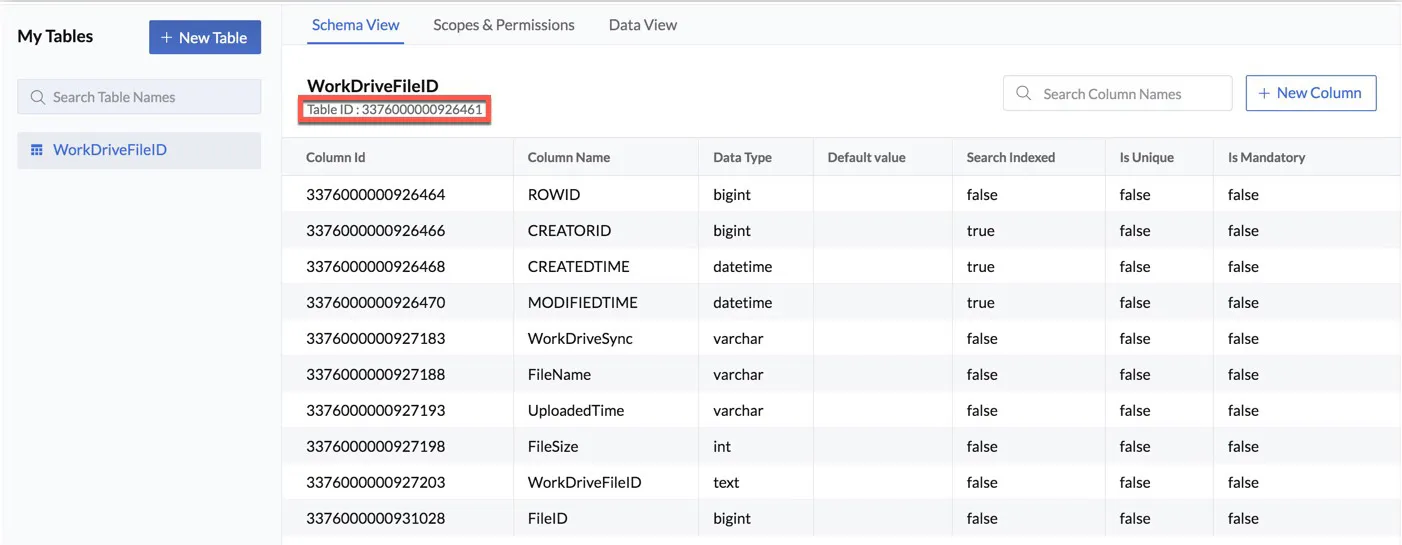Switch to the Schema View tab
The image size is (1402, 545).
pyautogui.click(x=355, y=25)
